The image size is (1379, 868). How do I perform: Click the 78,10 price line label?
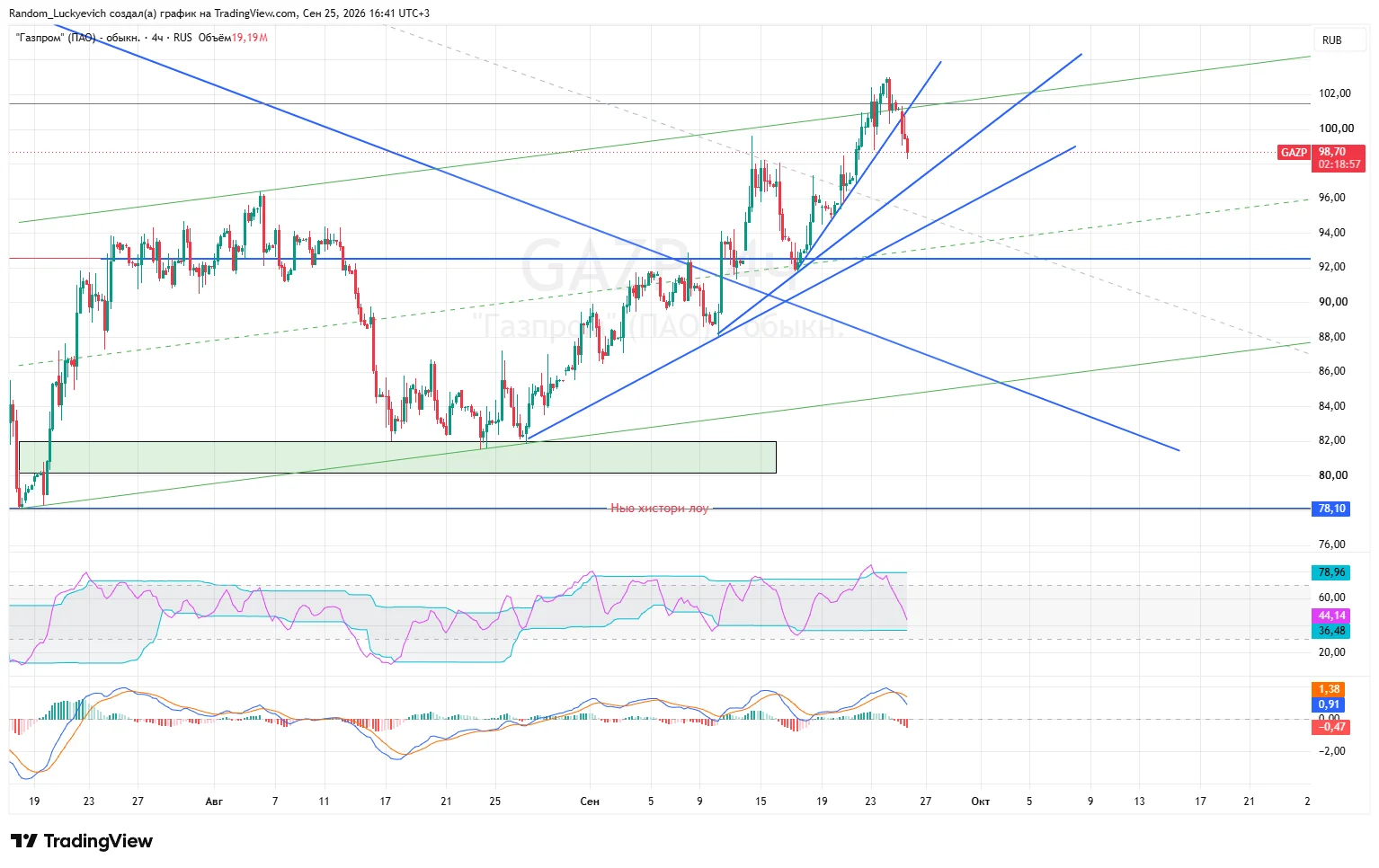tap(1331, 509)
